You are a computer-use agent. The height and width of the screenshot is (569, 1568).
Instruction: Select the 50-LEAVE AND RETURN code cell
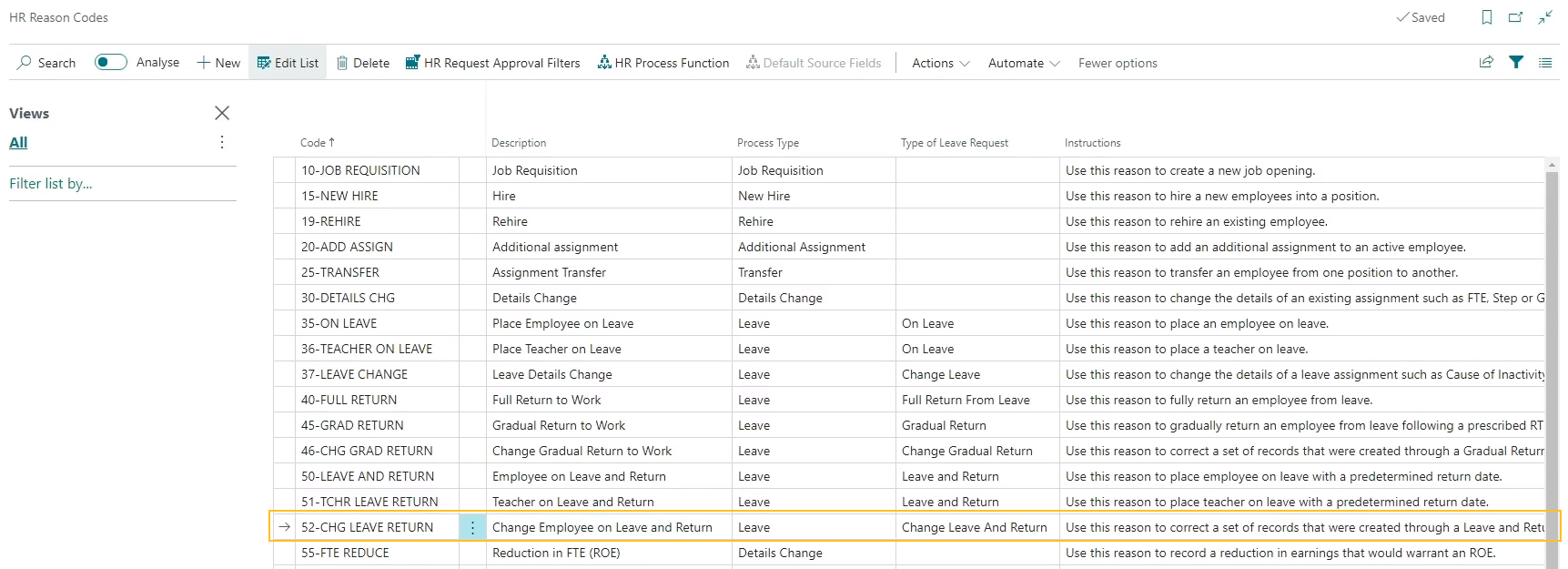click(x=377, y=476)
